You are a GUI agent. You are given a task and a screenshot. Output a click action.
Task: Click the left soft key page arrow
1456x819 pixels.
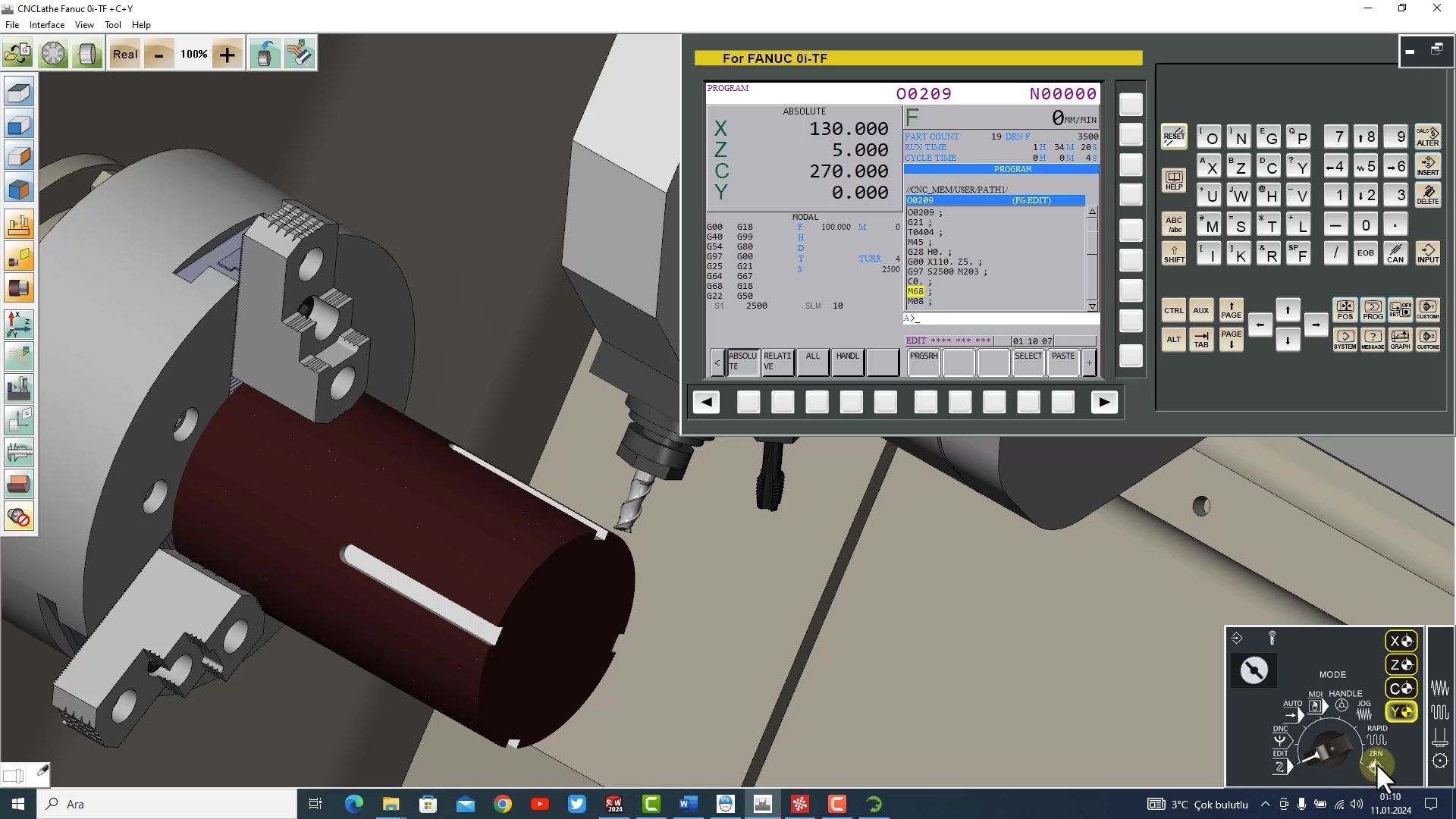click(x=706, y=402)
